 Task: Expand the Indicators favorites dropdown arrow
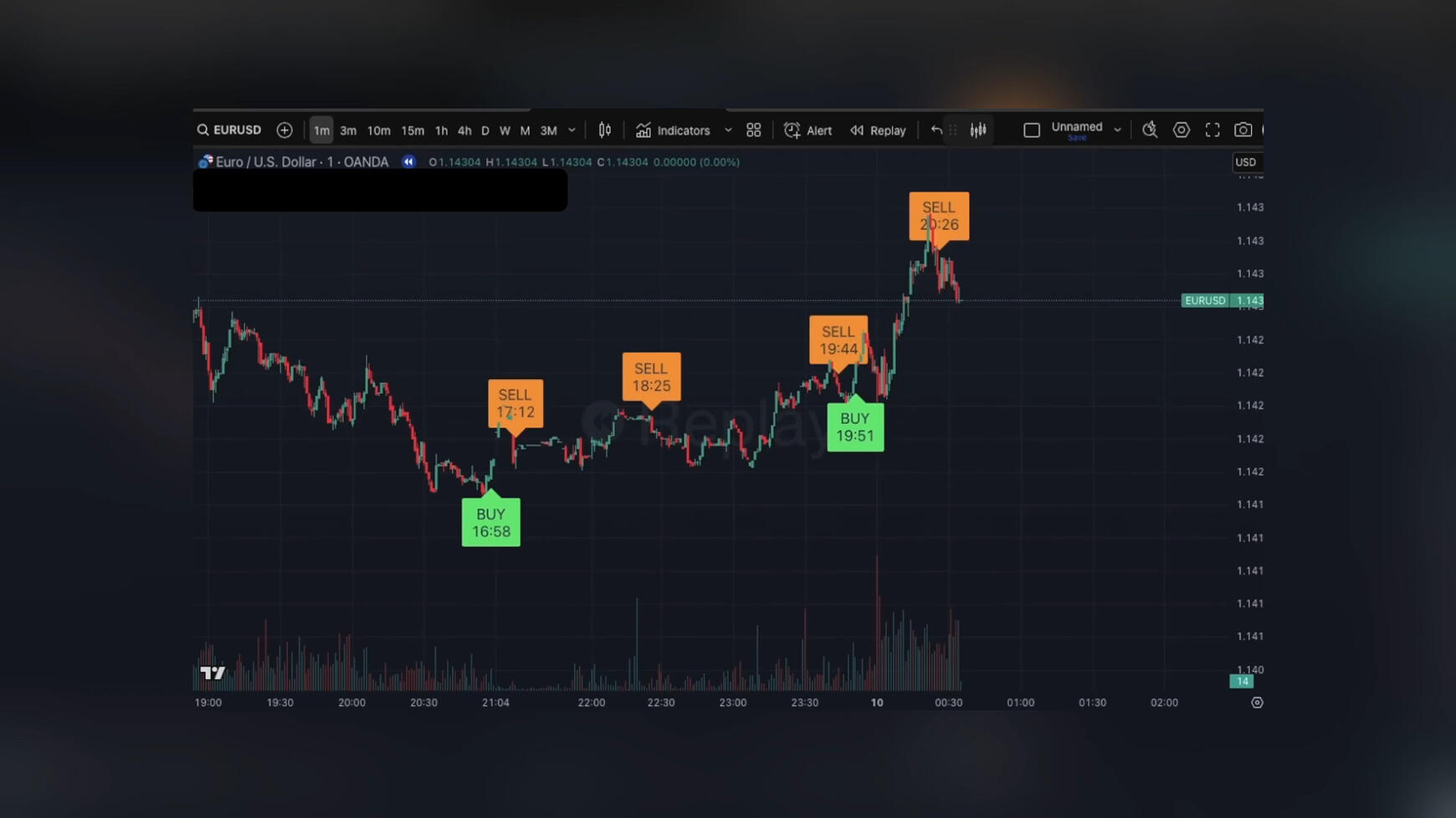point(728,130)
